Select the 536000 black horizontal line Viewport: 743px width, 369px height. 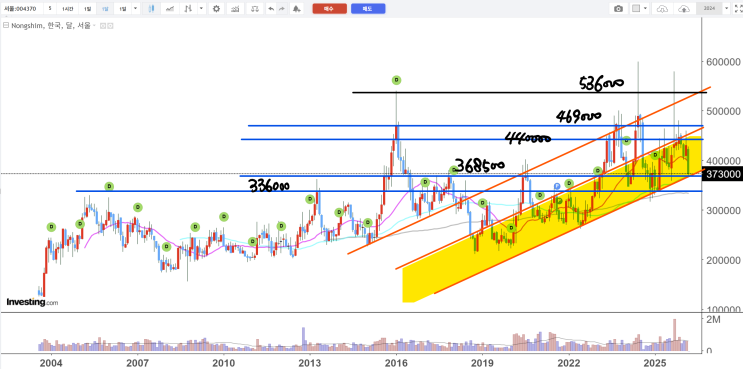[x=530, y=92]
